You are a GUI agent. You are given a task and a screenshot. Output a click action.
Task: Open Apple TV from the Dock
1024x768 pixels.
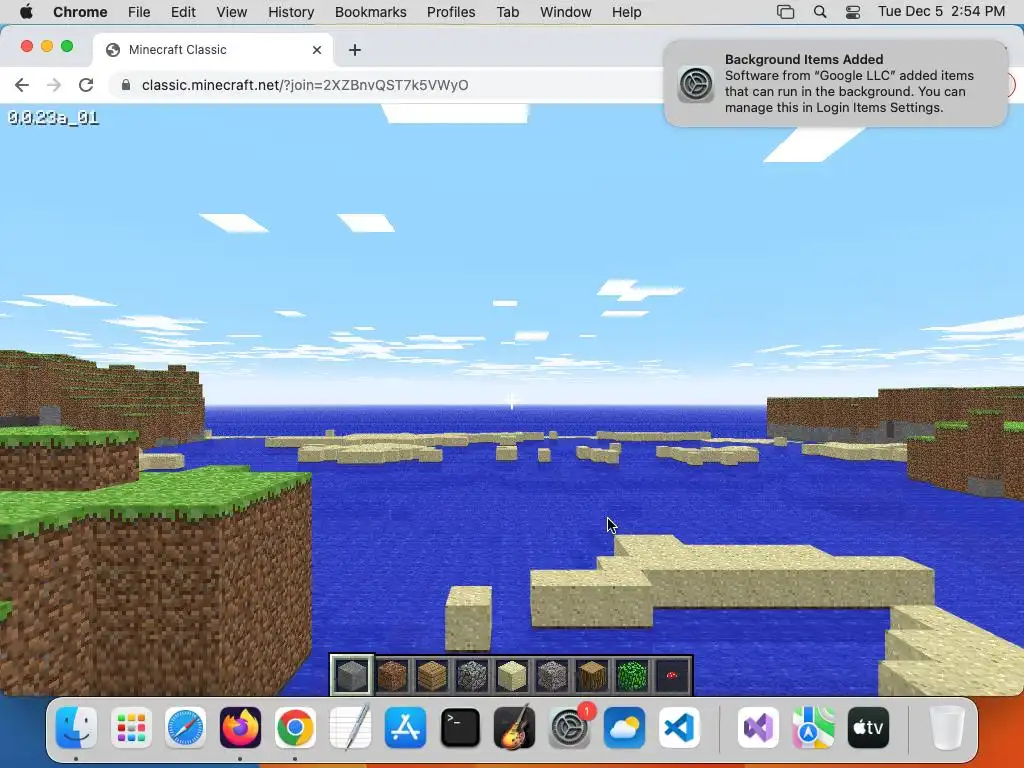868,727
